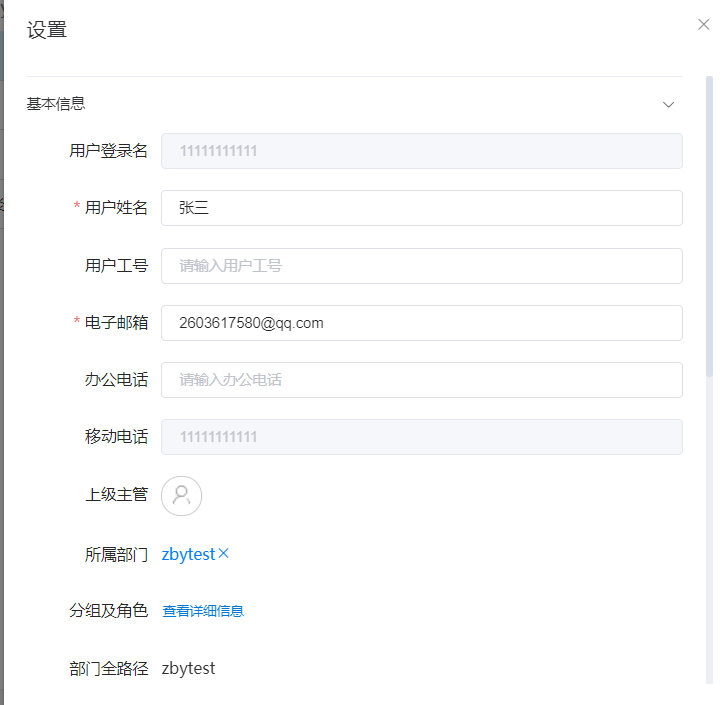The image size is (728, 705).
Task: Click the 用户姓名 required label
Action: pos(116,208)
